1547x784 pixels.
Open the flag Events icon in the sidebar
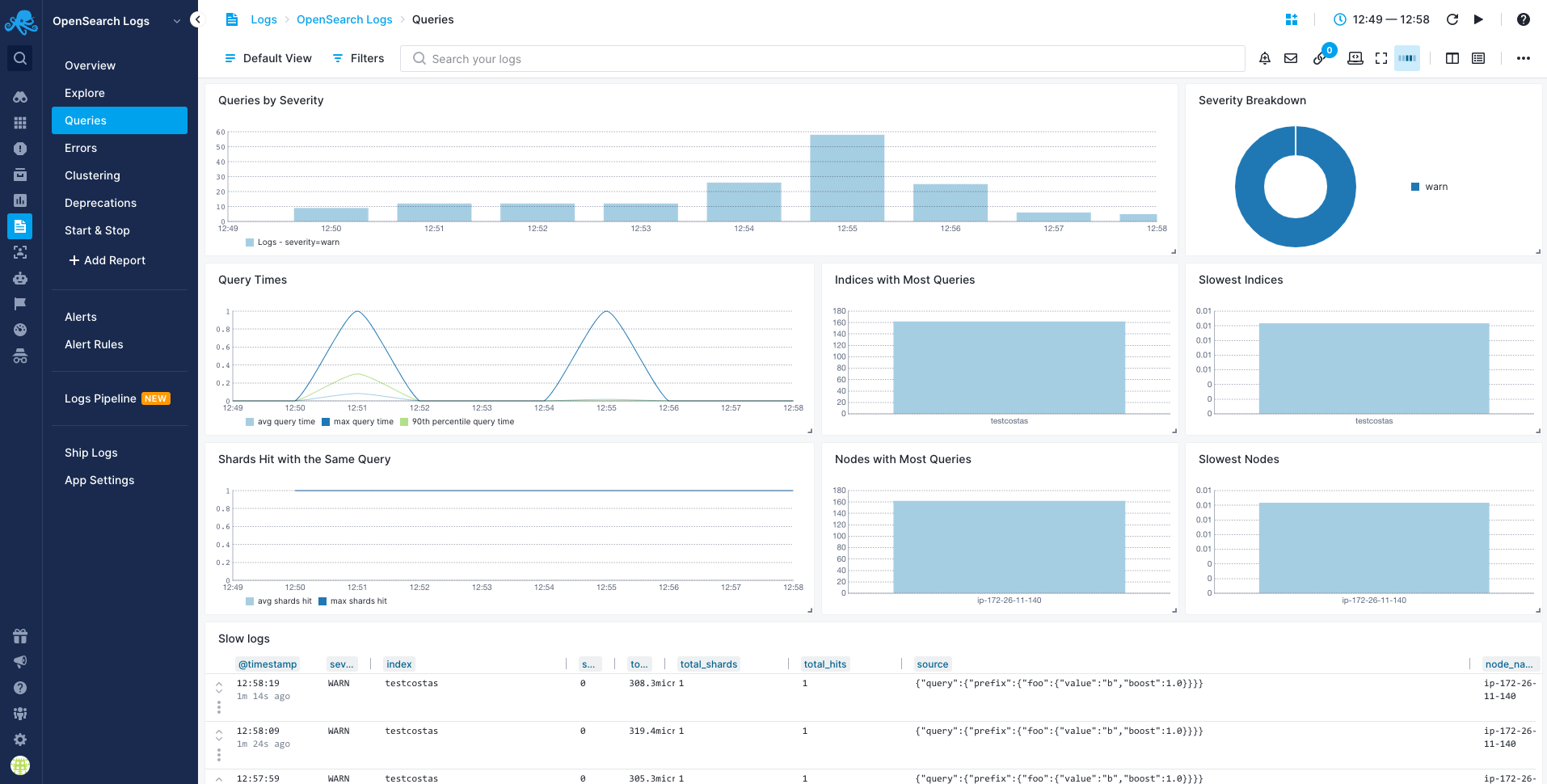[20, 304]
